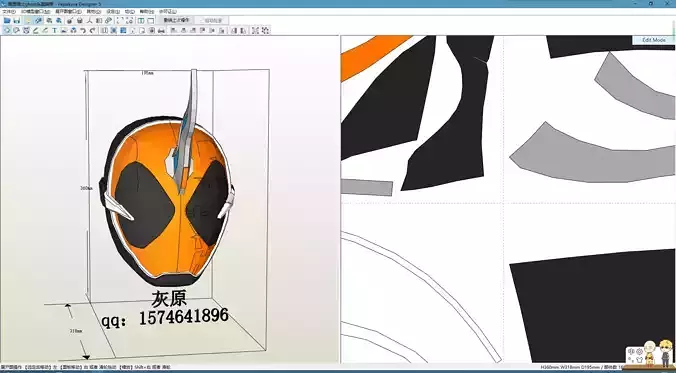Open the unfold pattern window menu, third in bar
Viewport: 676px width, 373px height.
tap(68, 12)
